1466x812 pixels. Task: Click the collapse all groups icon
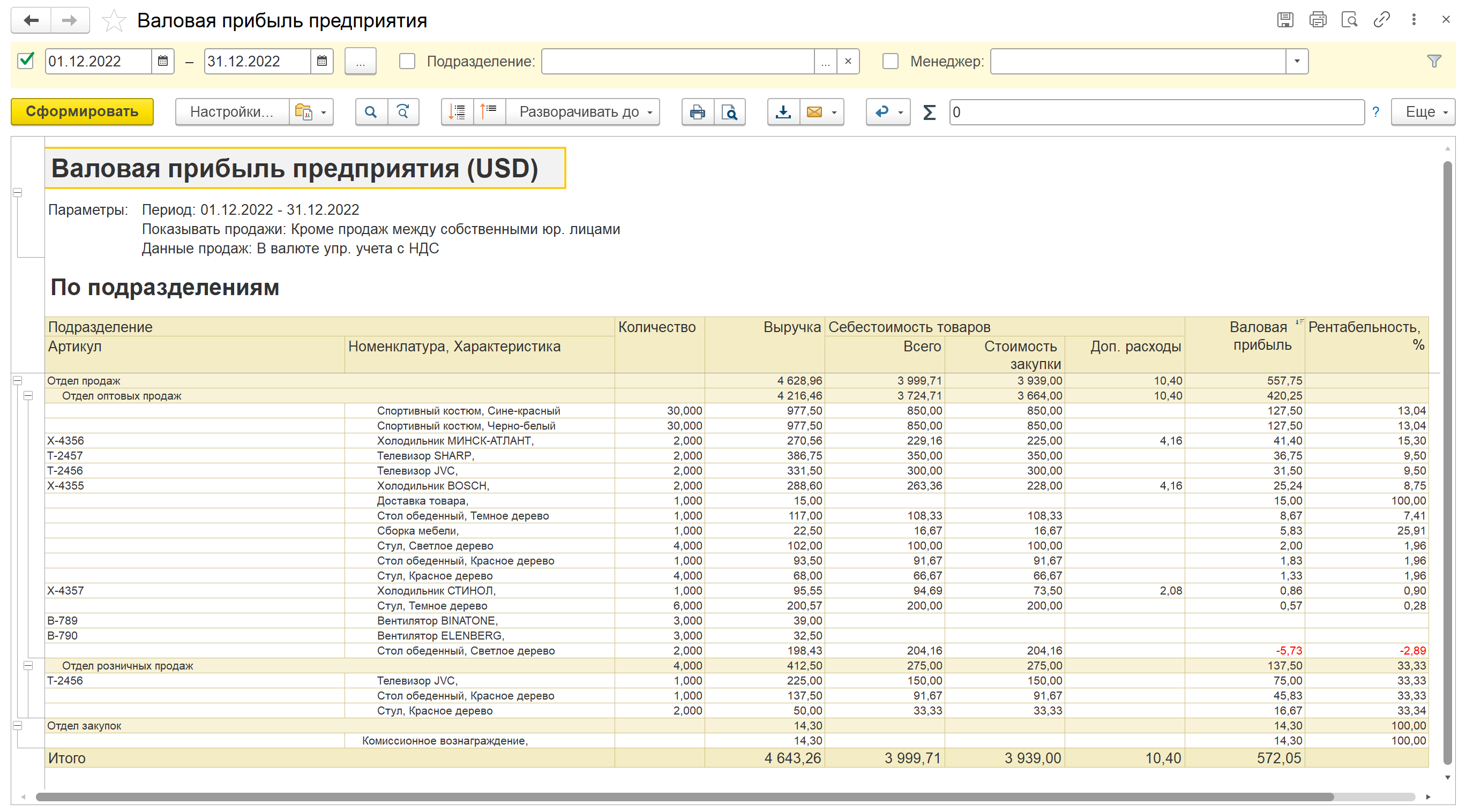(489, 112)
